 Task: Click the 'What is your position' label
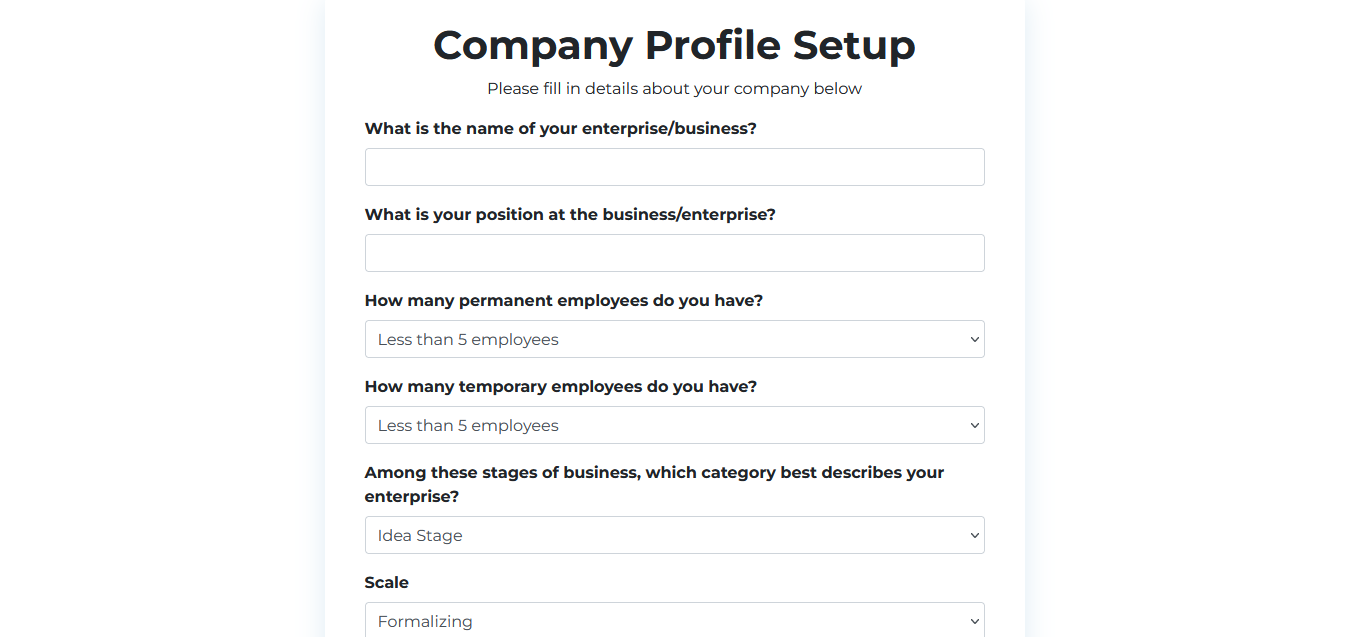(570, 215)
